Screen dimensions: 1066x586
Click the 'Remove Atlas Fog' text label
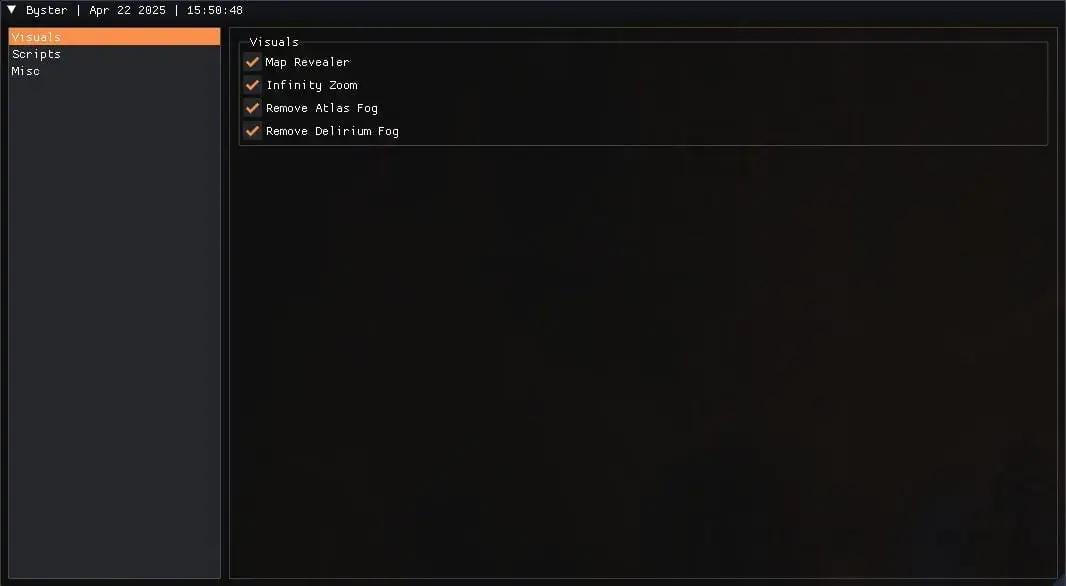(322, 108)
